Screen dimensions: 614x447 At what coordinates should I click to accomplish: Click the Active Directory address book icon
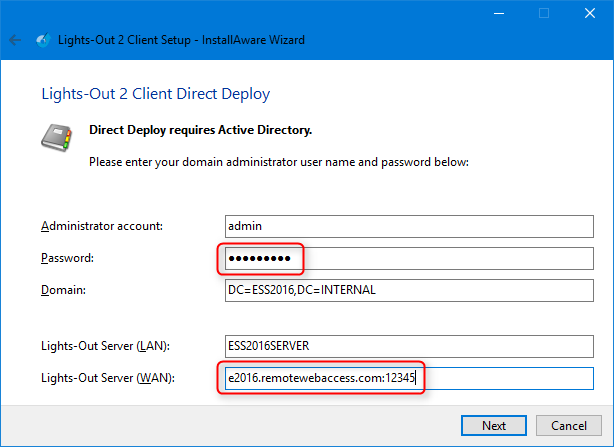pos(57,137)
